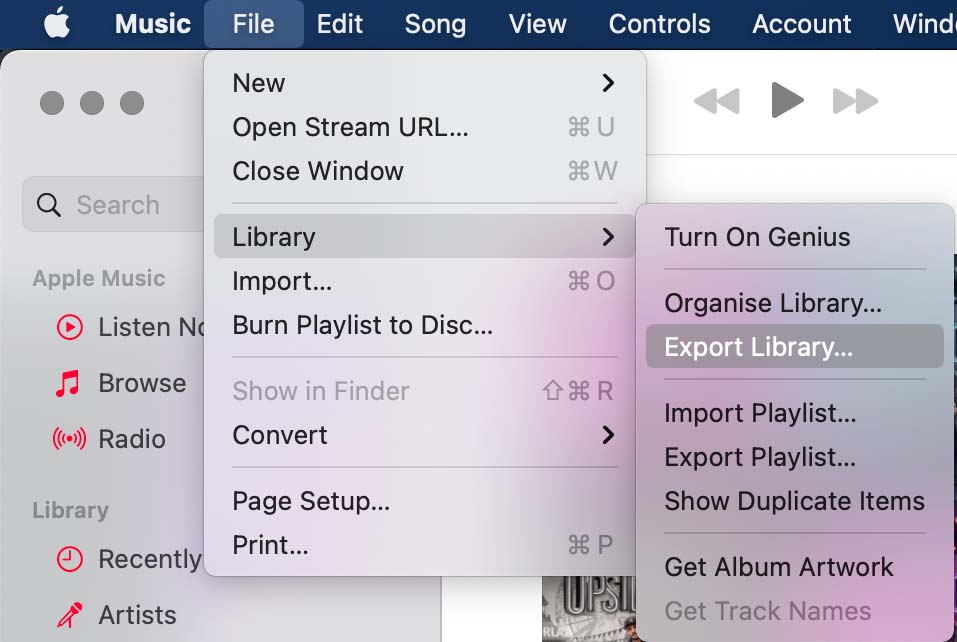Select the Browse music note icon
The width and height of the screenshot is (957, 642).
tap(68, 383)
